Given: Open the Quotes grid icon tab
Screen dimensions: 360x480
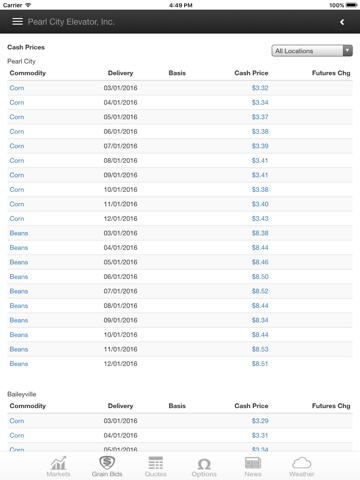Looking at the screenshot, I should point(156,466).
